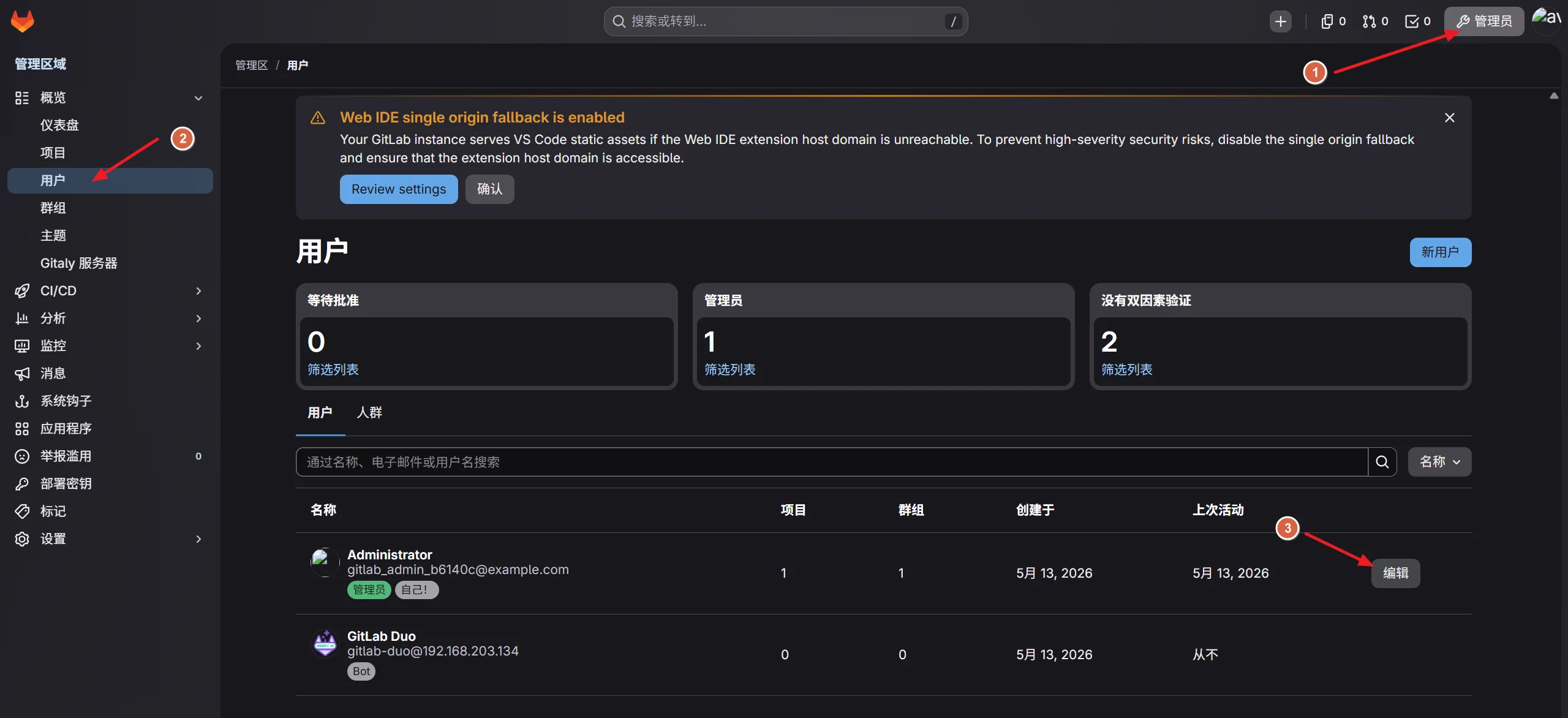Click the 用户 breadcrumb item
Image resolution: width=1568 pixels, height=718 pixels.
(298, 66)
